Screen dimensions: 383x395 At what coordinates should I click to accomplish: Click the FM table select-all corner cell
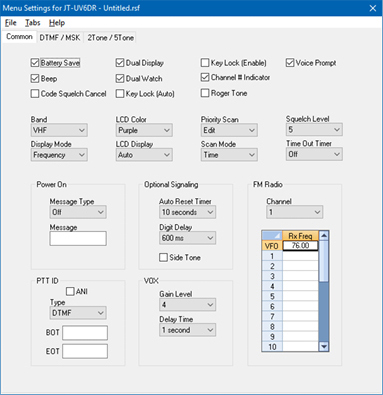click(272, 236)
